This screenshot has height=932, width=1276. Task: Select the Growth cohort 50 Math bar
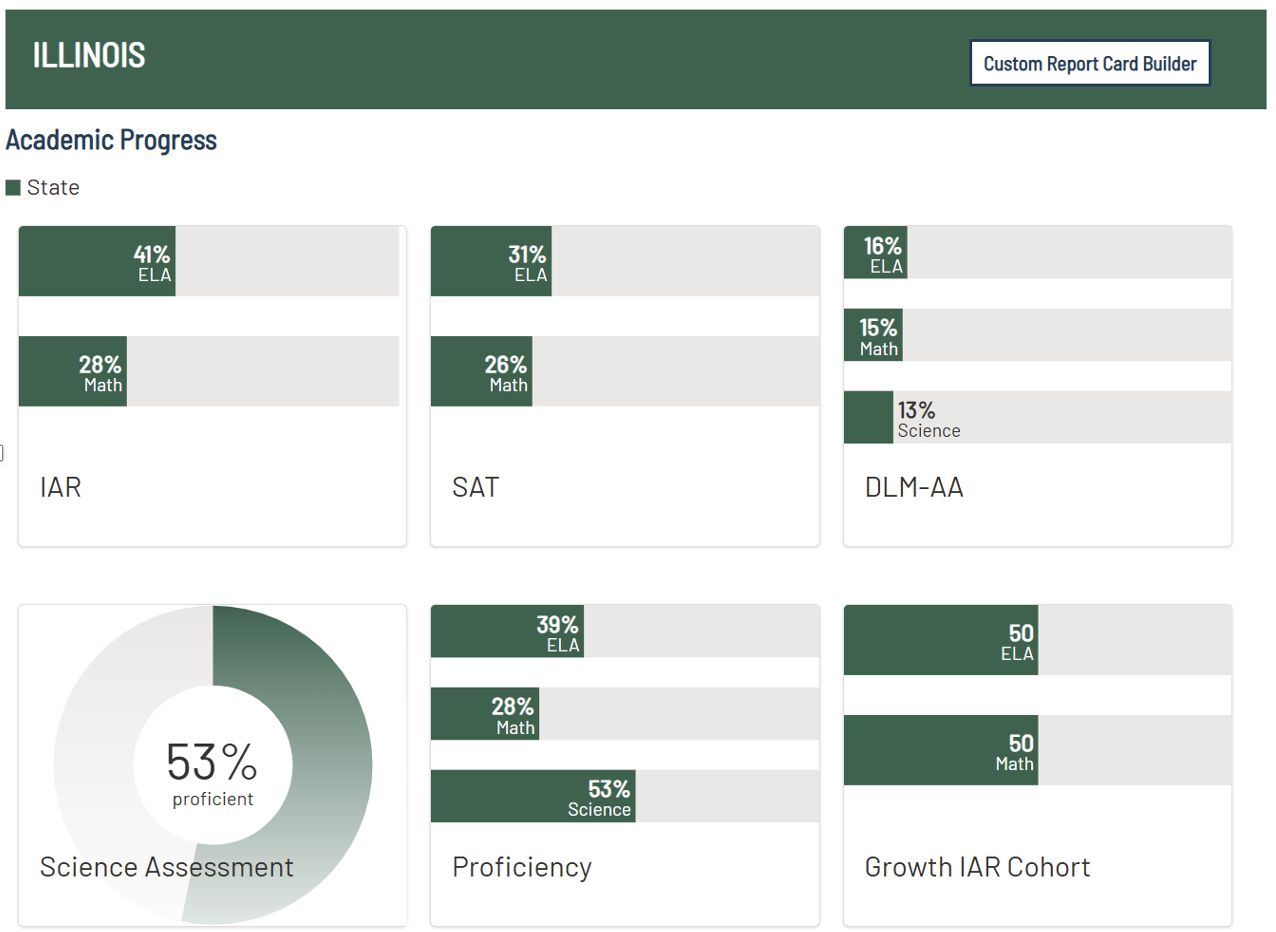pos(940,751)
